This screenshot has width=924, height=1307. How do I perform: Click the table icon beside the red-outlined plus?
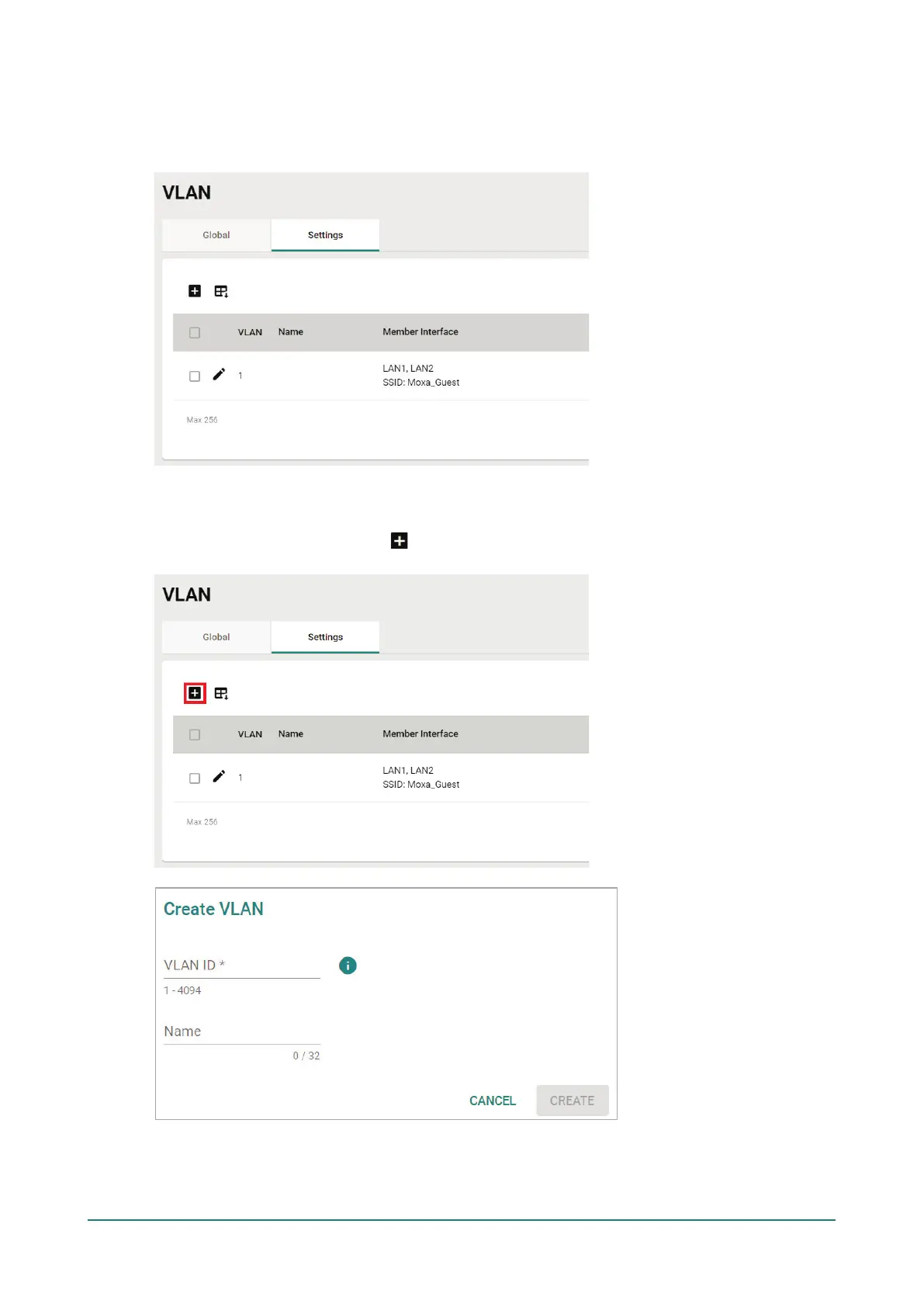click(221, 694)
